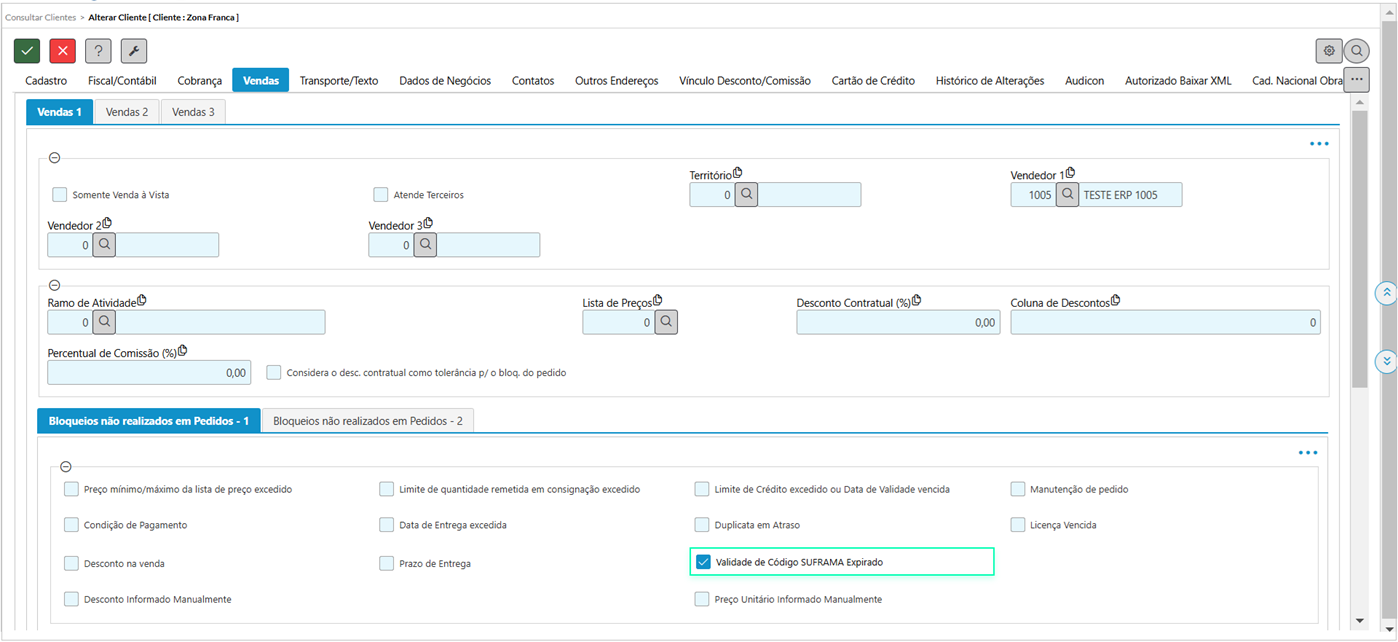
Task: Enable Somente Venda à Vista checkbox
Action: pos(60,195)
